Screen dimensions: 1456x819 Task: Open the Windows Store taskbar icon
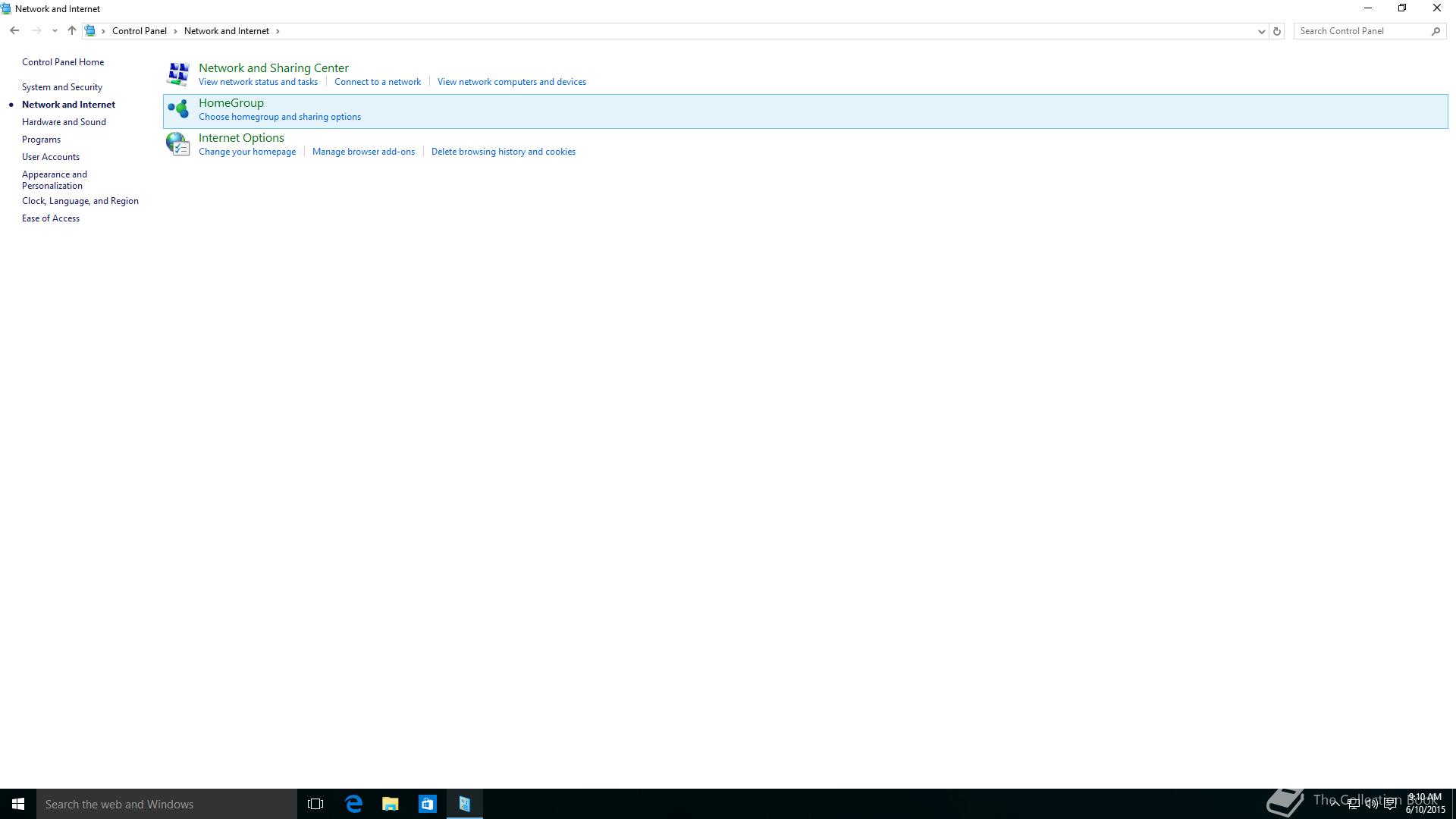[428, 804]
